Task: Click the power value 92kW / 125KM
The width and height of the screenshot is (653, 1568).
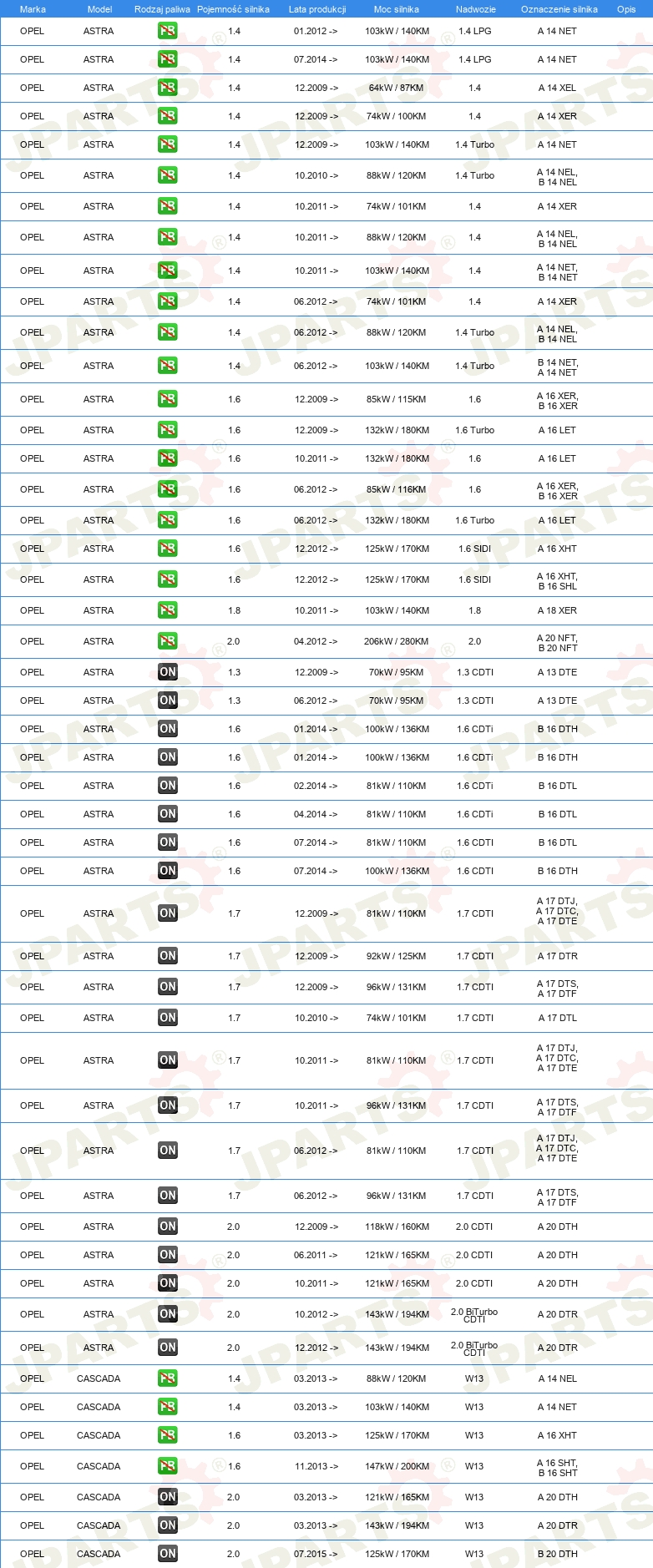Action: click(x=397, y=956)
